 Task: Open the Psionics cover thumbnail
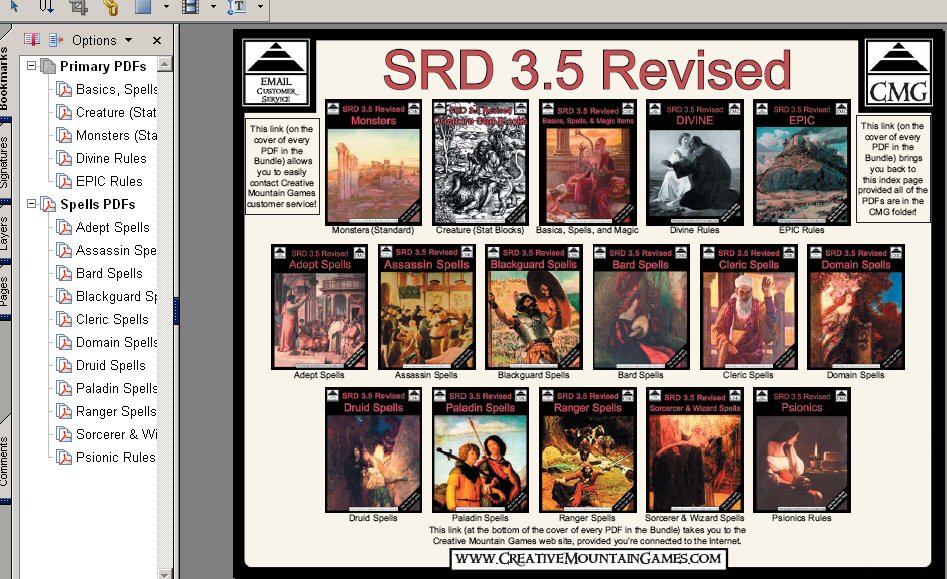(801, 450)
